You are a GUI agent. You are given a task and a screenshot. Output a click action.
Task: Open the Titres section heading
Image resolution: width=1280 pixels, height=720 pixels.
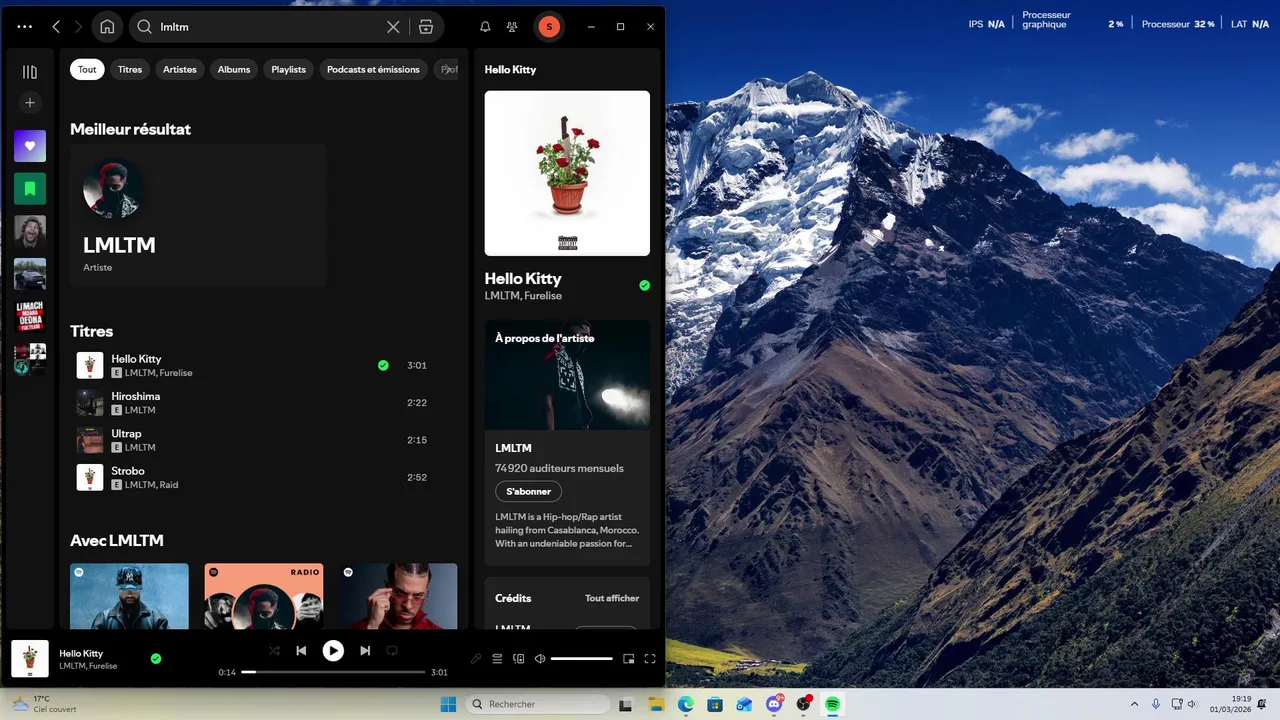[91, 331]
